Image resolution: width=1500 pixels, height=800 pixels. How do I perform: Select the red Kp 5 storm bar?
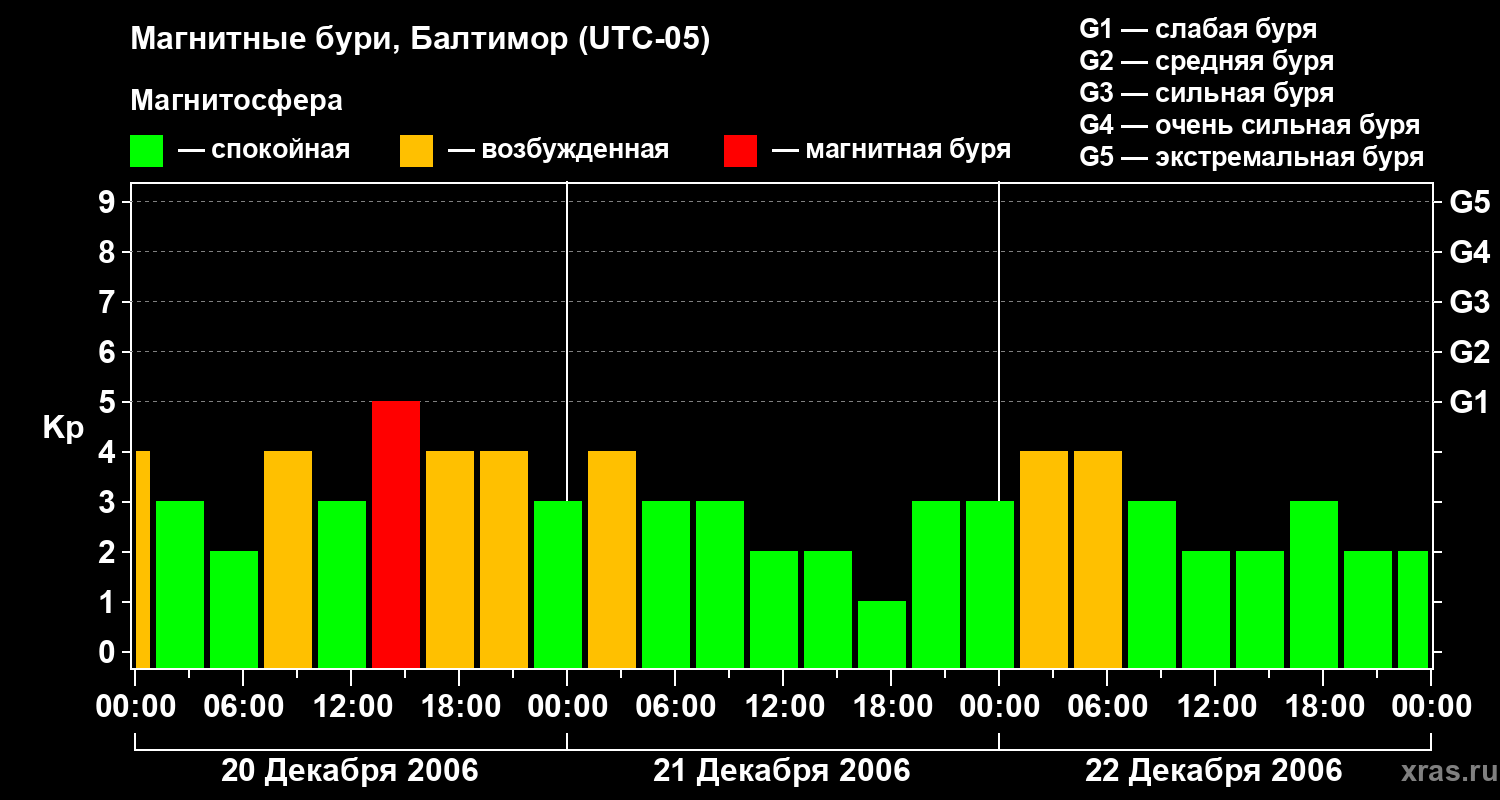coord(396,534)
